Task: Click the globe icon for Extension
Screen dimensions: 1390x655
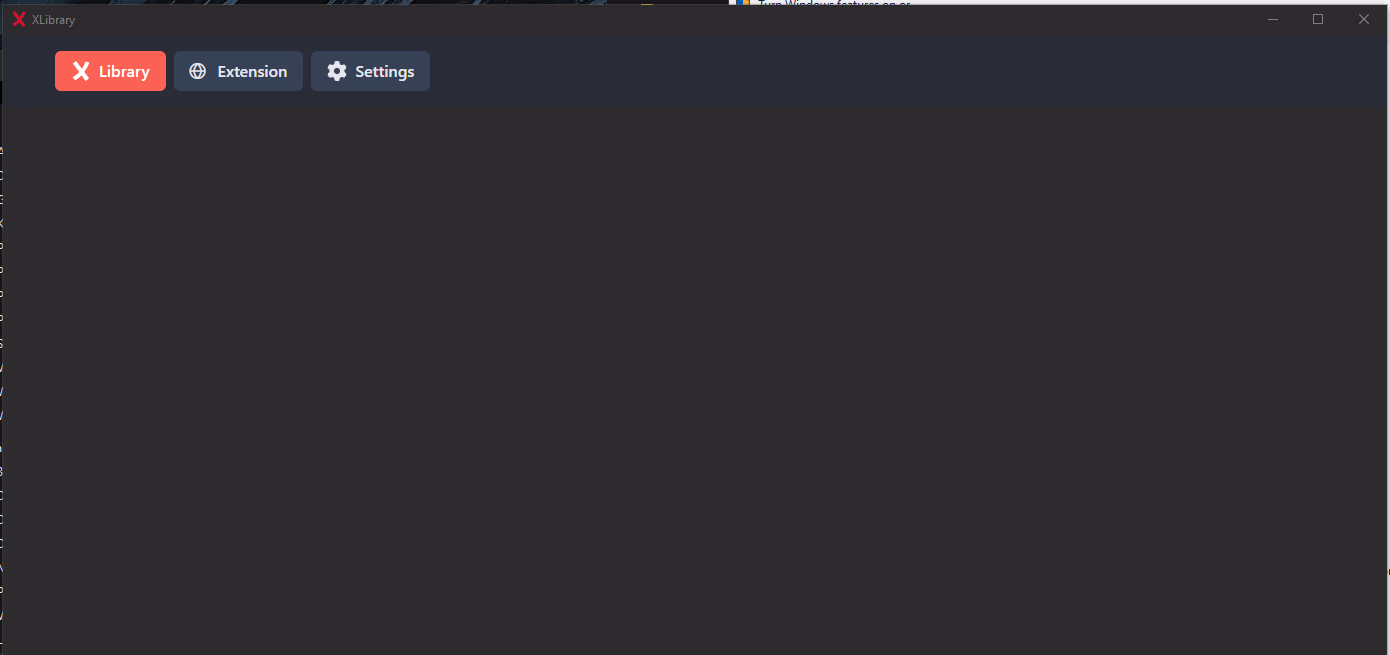Action: [198, 71]
